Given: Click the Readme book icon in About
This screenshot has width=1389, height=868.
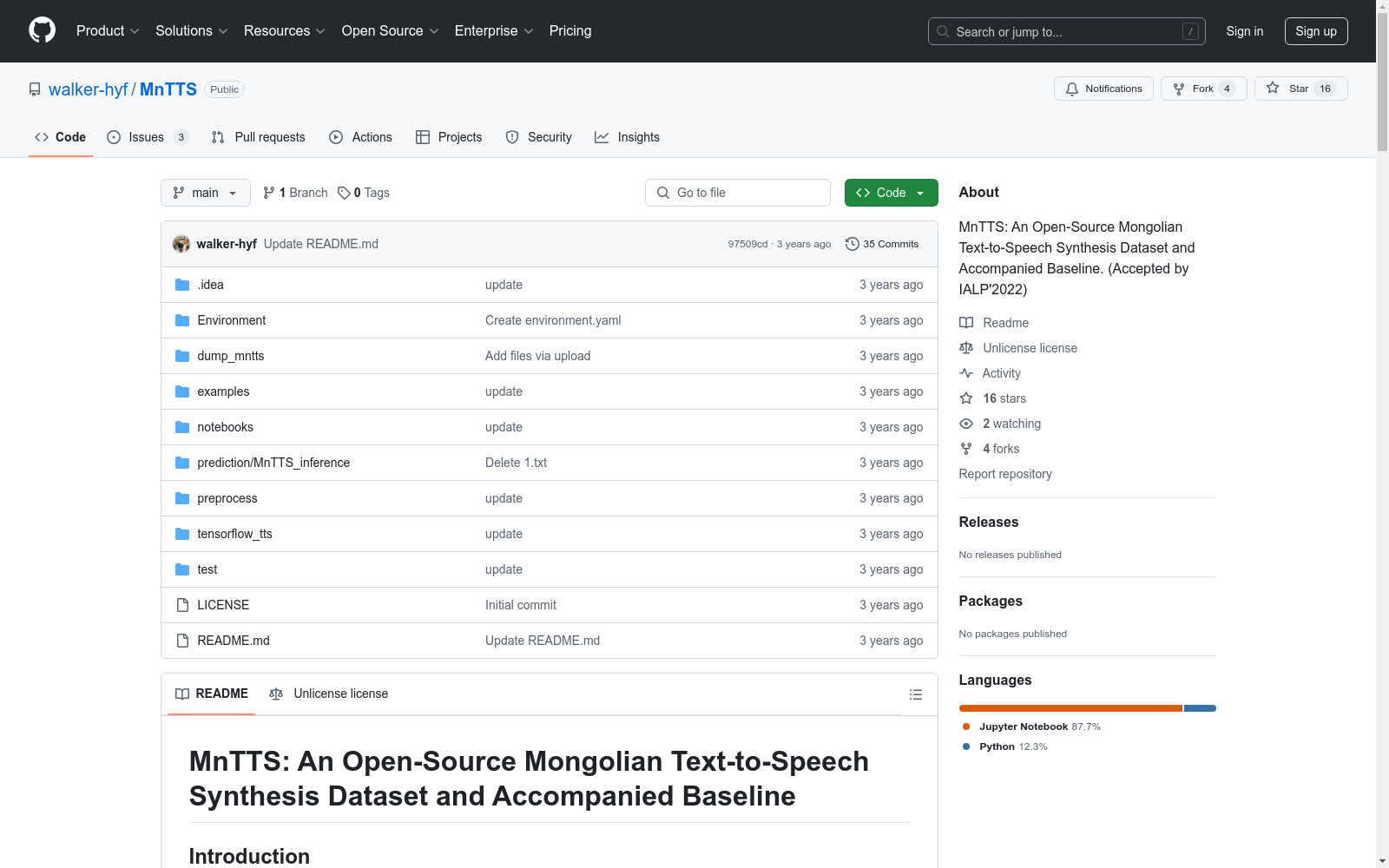Looking at the screenshot, I should (x=966, y=323).
